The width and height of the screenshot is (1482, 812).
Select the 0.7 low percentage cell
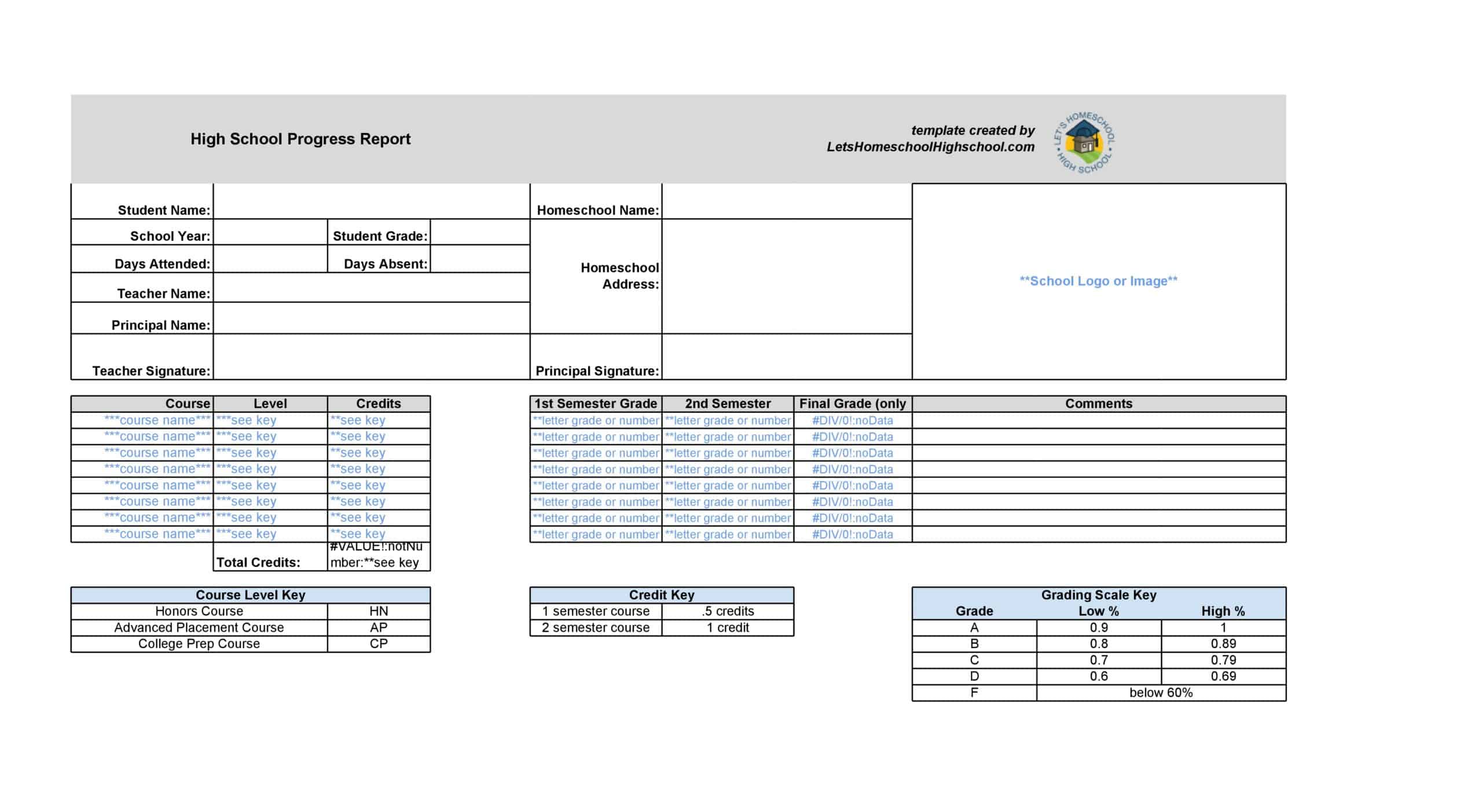[1099, 660]
